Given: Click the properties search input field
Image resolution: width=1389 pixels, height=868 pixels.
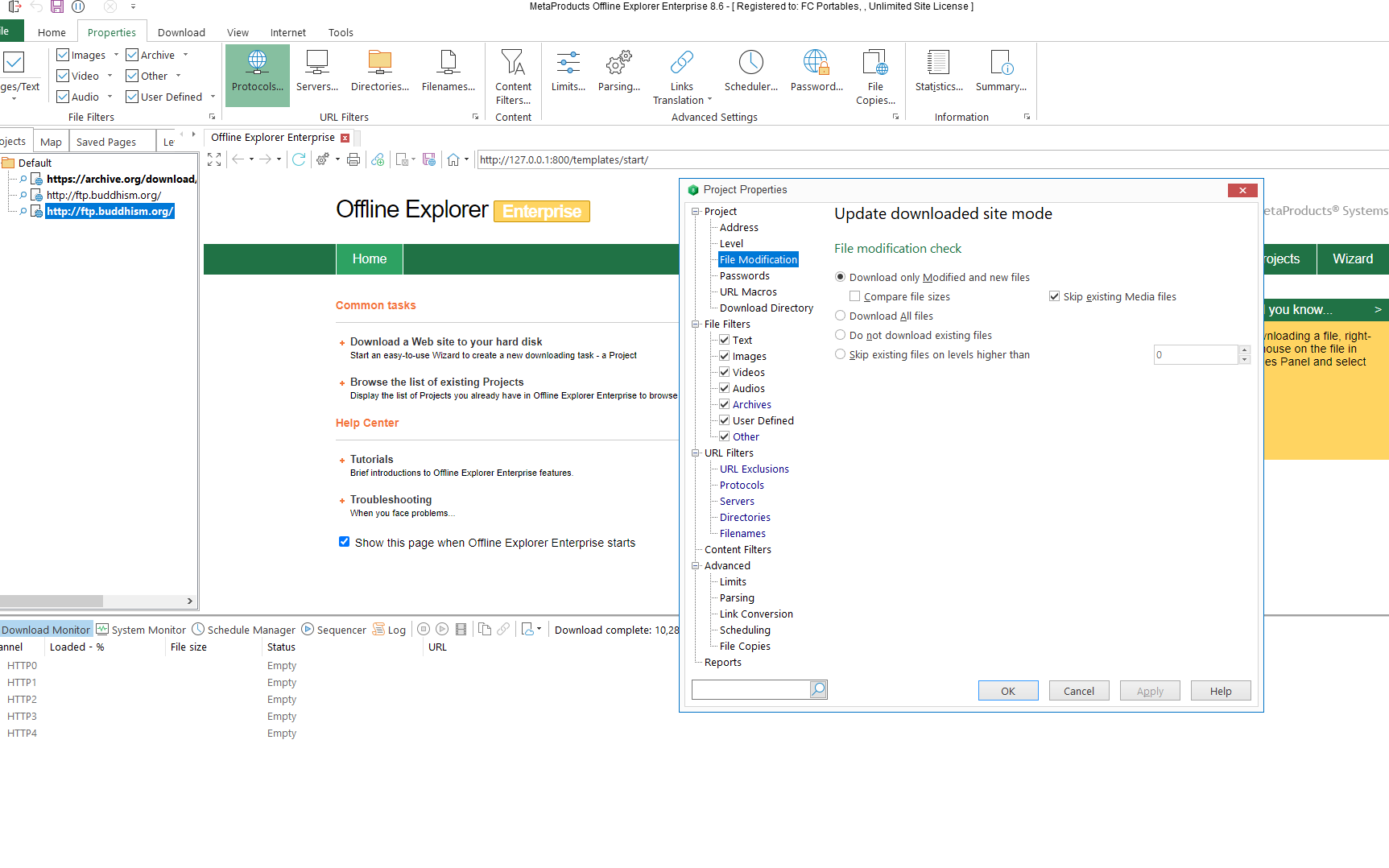Looking at the screenshot, I should pyautogui.click(x=750, y=689).
